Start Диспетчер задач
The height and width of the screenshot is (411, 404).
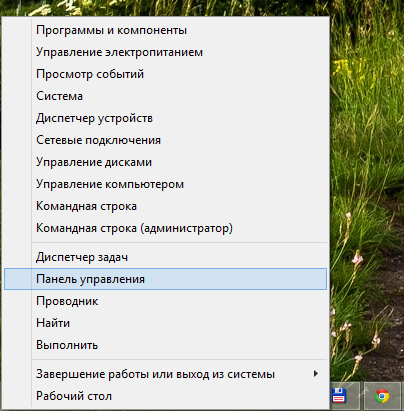click(x=165, y=257)
